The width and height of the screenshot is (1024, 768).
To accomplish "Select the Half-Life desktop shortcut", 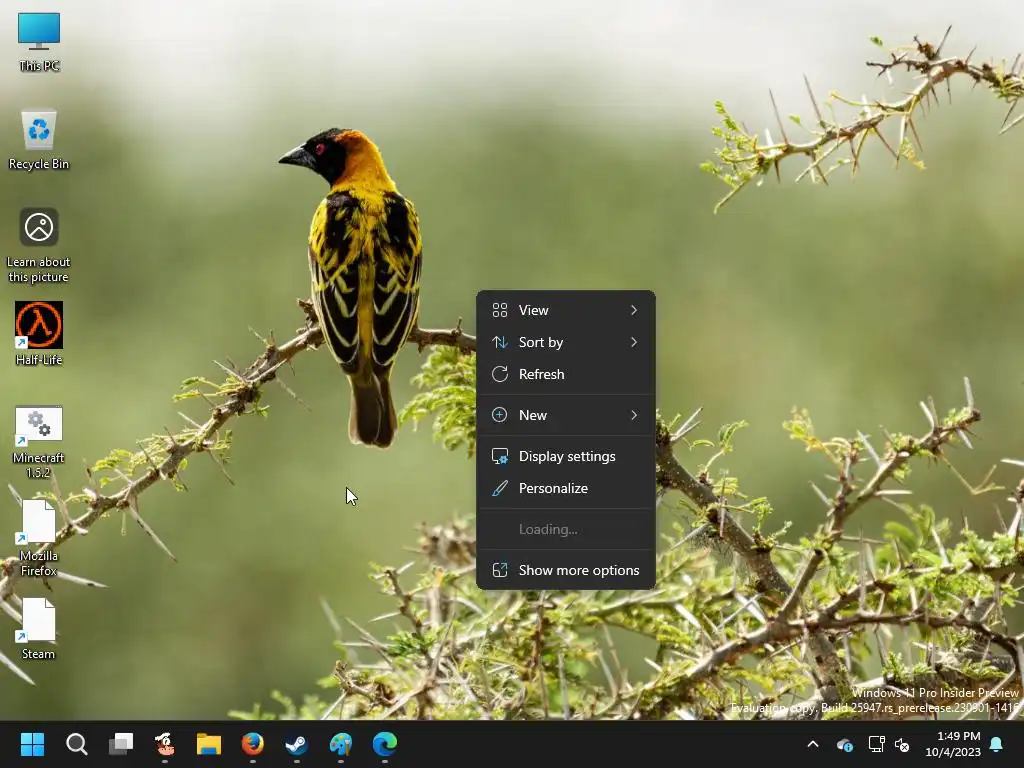I will click(x=39, y=333).
